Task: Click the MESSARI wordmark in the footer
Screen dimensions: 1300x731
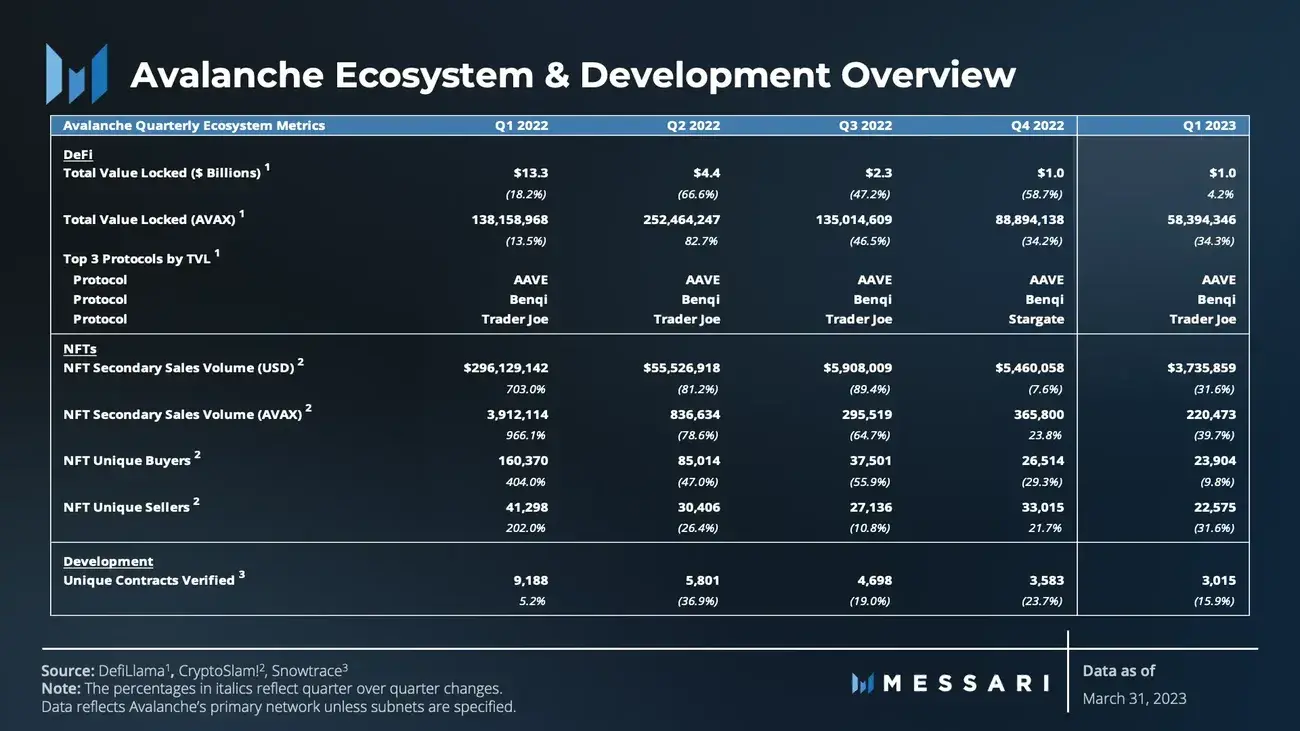Action: (x=966, y=683)
